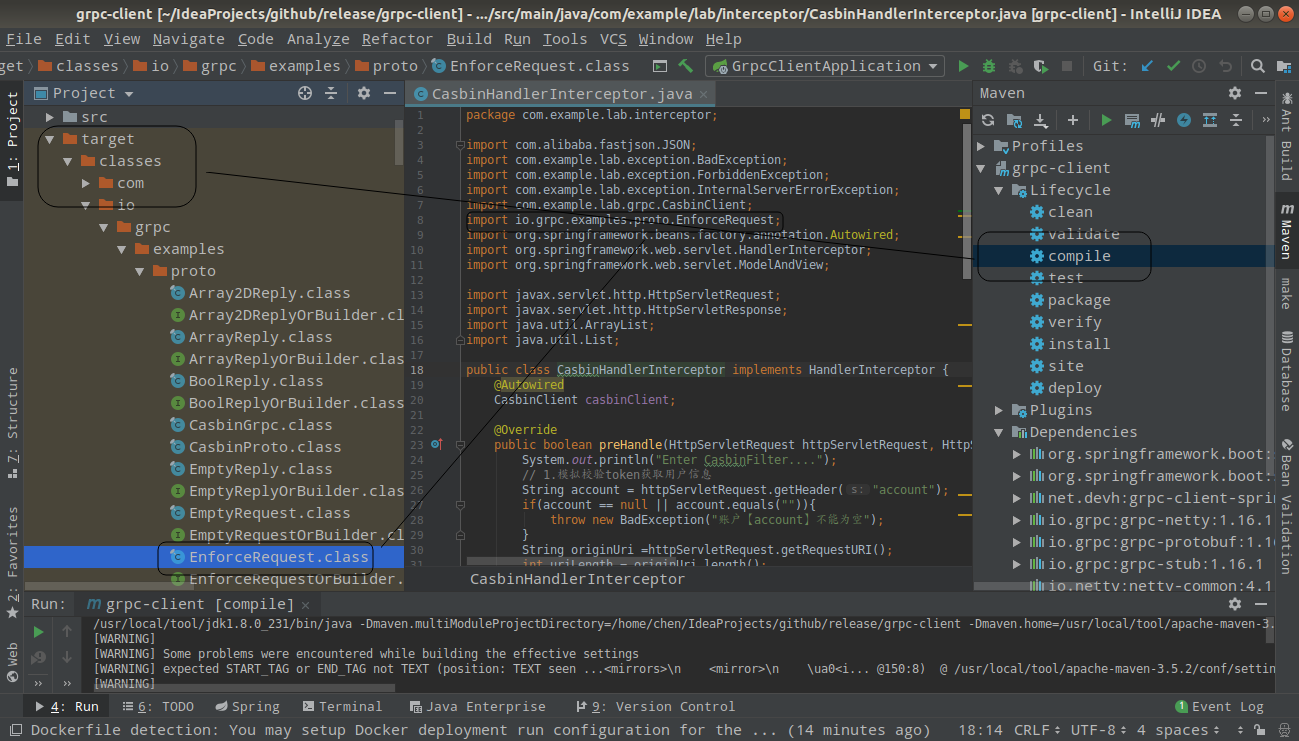Click Project panel collapse all icon

(x=332, y=93)
